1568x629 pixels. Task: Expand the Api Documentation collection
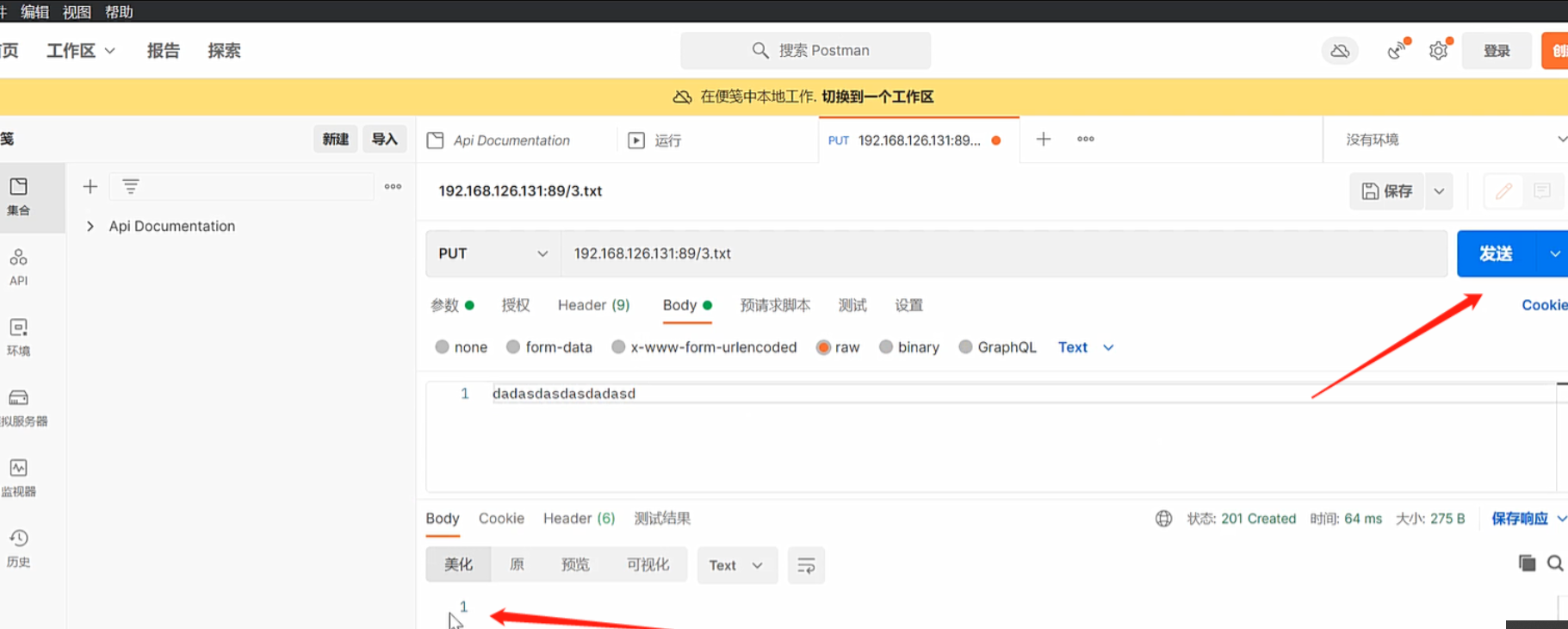click(90, 226)
